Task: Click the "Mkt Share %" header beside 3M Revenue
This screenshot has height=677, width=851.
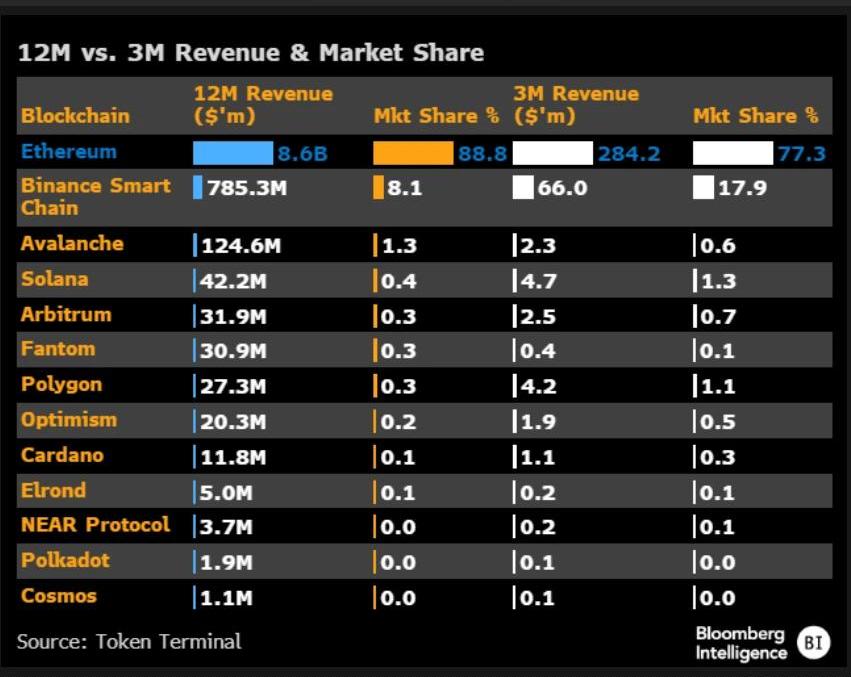Action: [x=755, y=116]
